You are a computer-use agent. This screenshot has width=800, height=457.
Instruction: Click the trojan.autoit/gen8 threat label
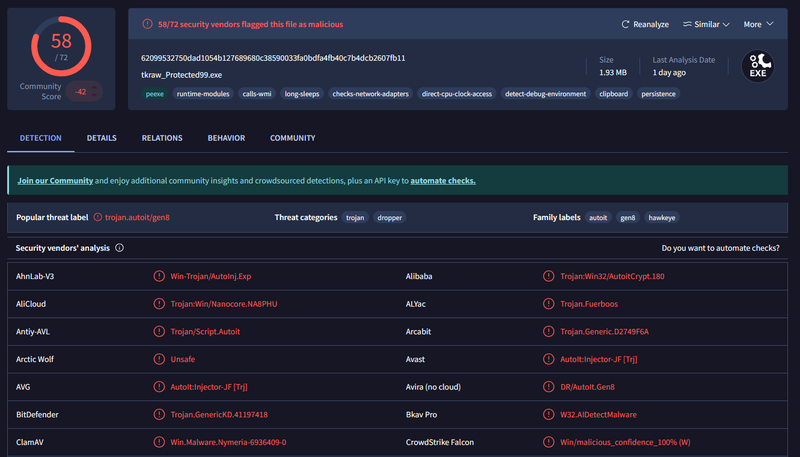(x=137, y=217)
